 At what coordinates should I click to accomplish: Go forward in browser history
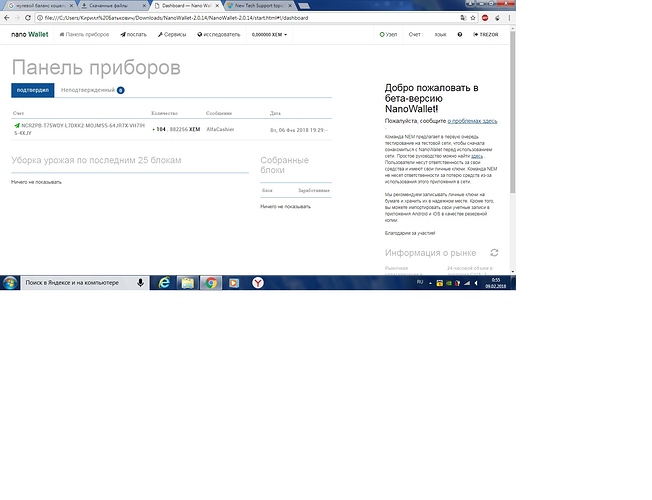click(17, 18)
